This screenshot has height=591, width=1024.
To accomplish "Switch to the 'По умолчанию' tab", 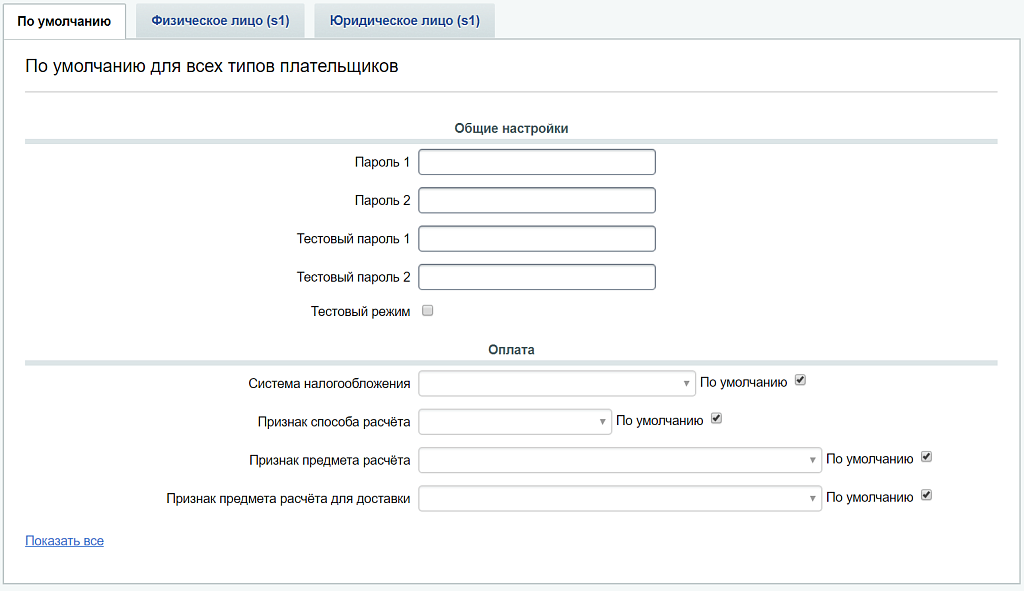I will [x=64, y=21].
